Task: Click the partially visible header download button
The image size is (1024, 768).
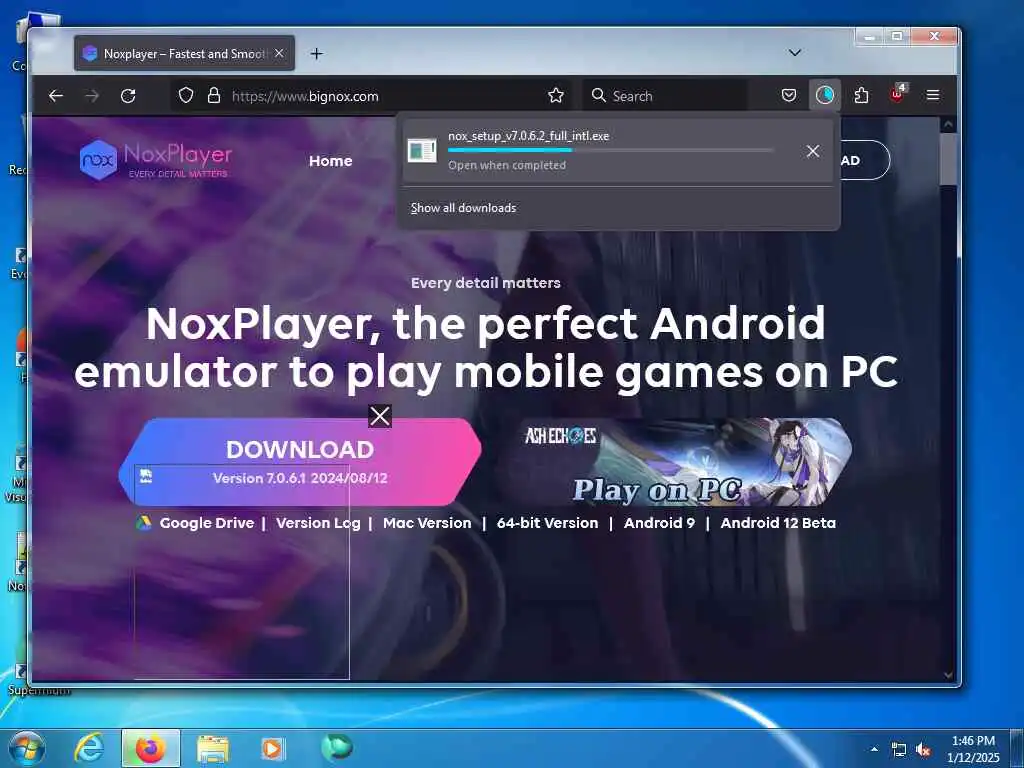Action: [865, 160]
